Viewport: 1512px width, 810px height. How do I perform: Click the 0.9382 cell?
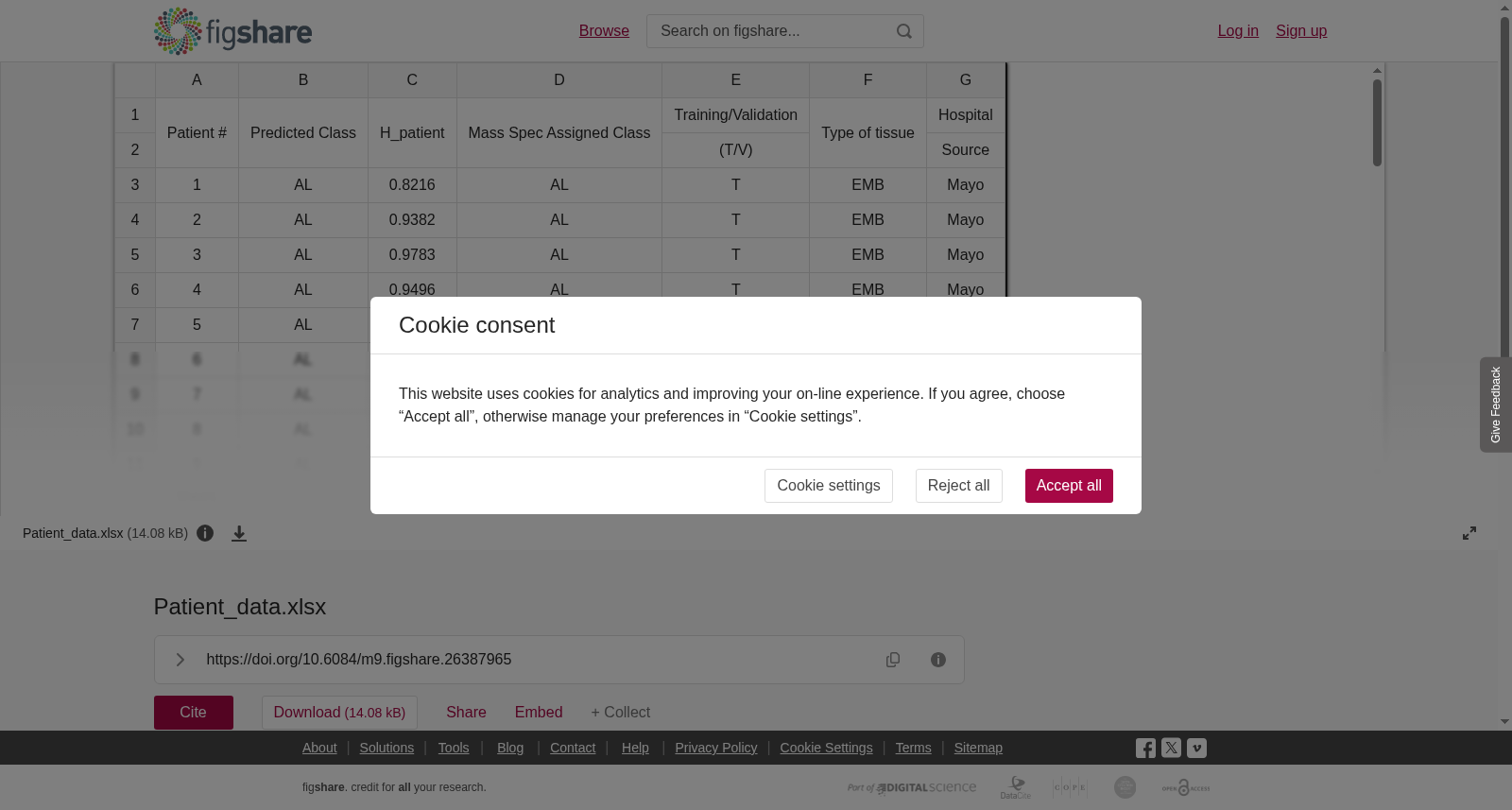pos(412,220)
